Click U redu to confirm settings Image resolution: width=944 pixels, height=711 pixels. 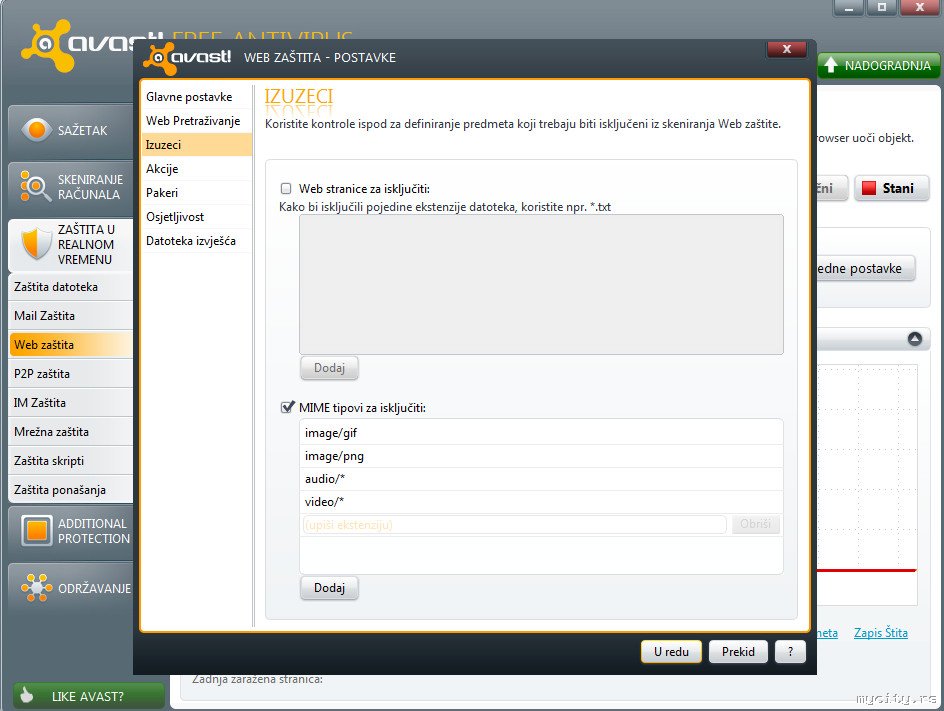pos(671,651)
